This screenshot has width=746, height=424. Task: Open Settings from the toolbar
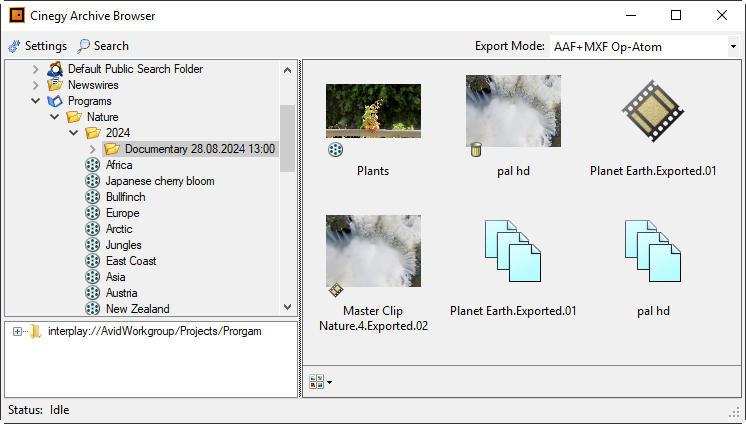pyautogui.click(x=38, y=46)
